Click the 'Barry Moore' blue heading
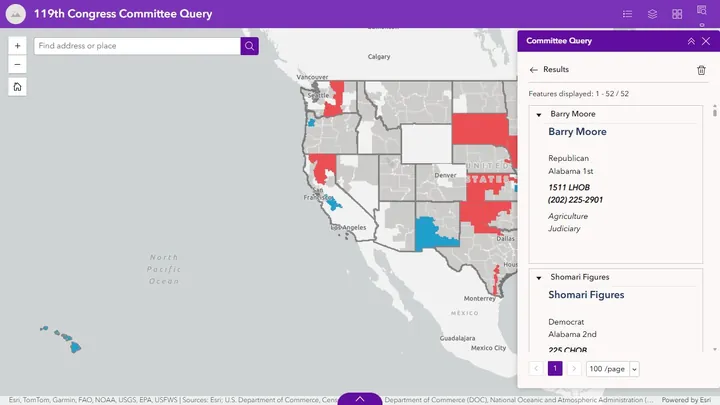This screenshot has height=405, width=720. [x=577, y=132]
